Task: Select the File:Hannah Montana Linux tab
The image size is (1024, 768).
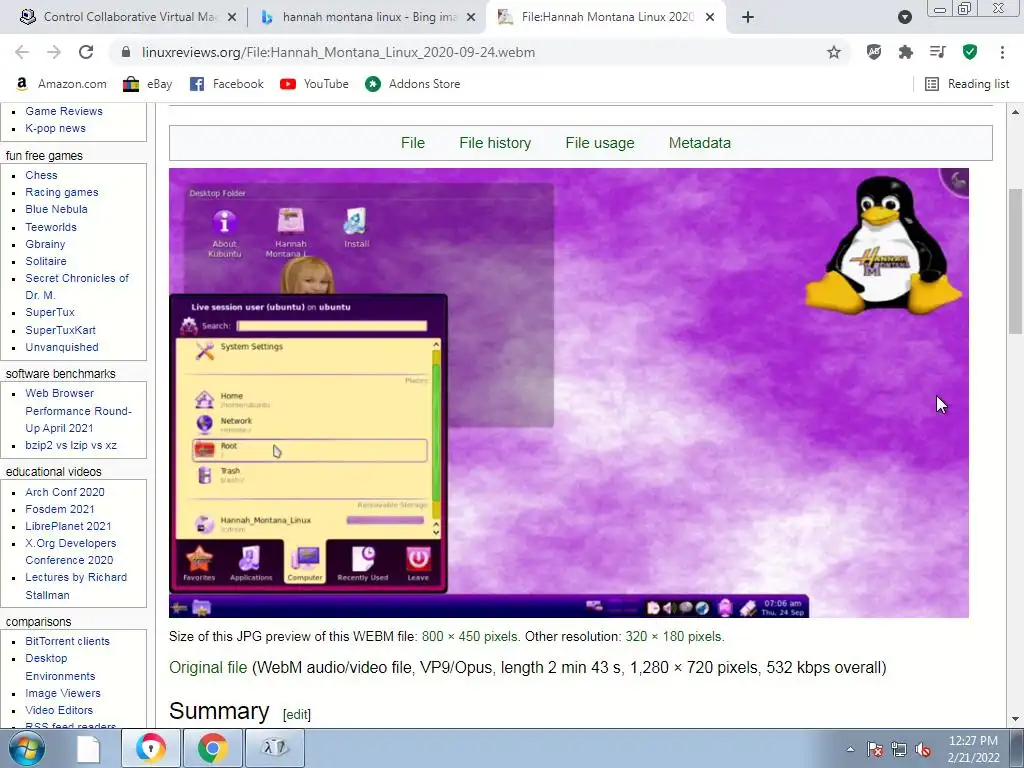Action: coord(606,17)
